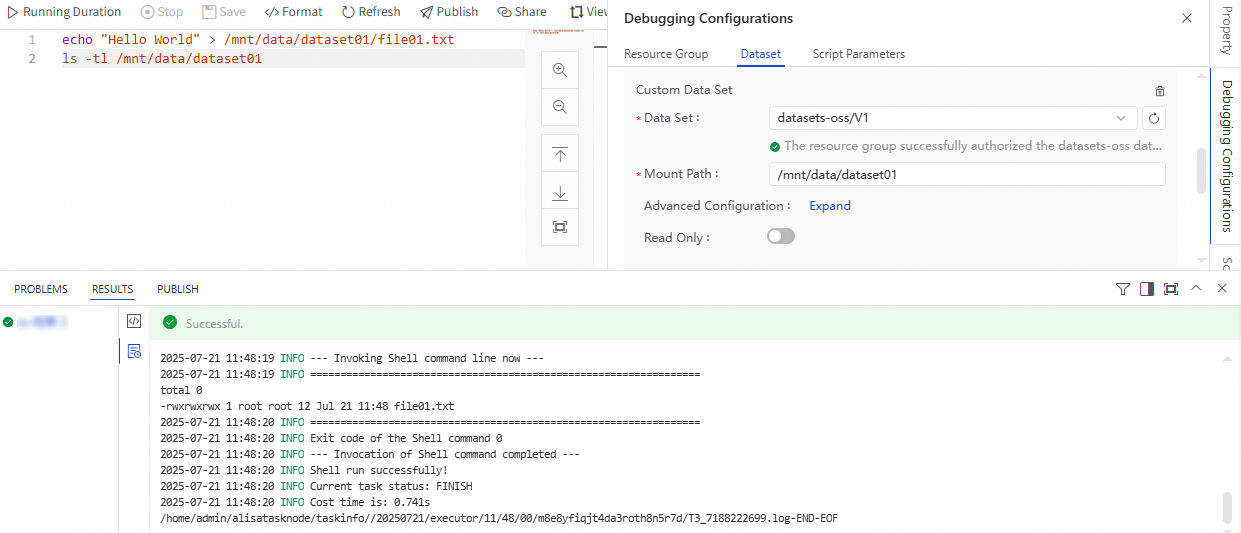This screenshot has height=533, width=1241.
Task: Jump to top using the up-arrow icon
Action: tap(560, 155)
